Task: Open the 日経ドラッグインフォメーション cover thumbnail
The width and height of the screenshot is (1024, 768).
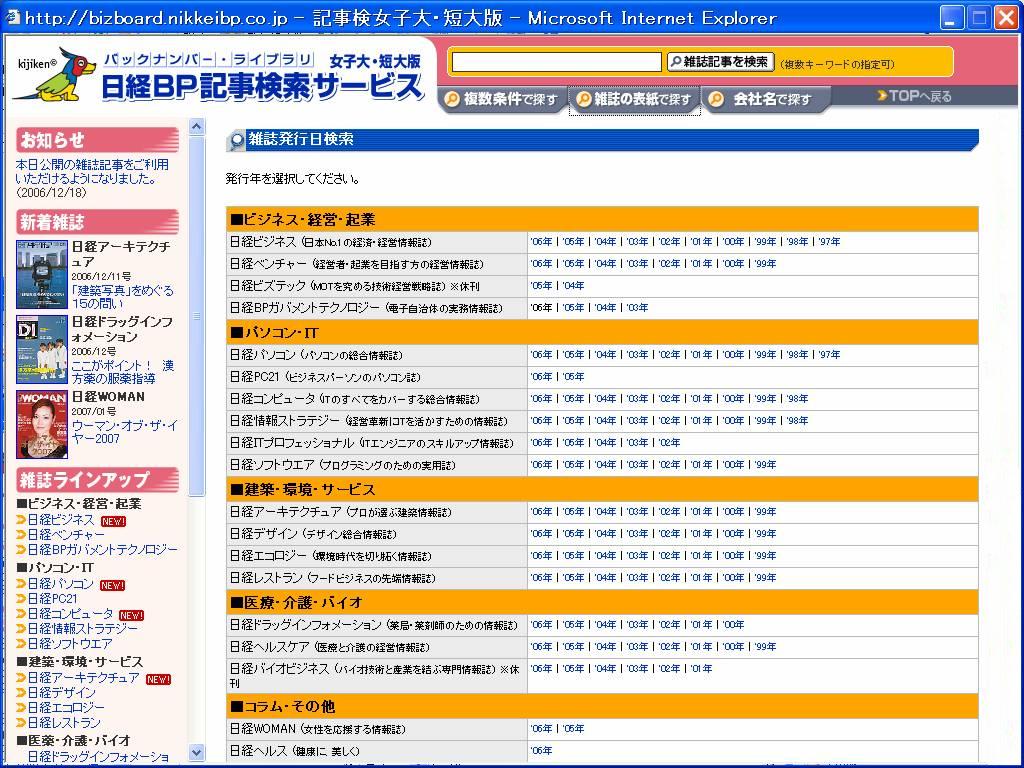Action: 42,349
